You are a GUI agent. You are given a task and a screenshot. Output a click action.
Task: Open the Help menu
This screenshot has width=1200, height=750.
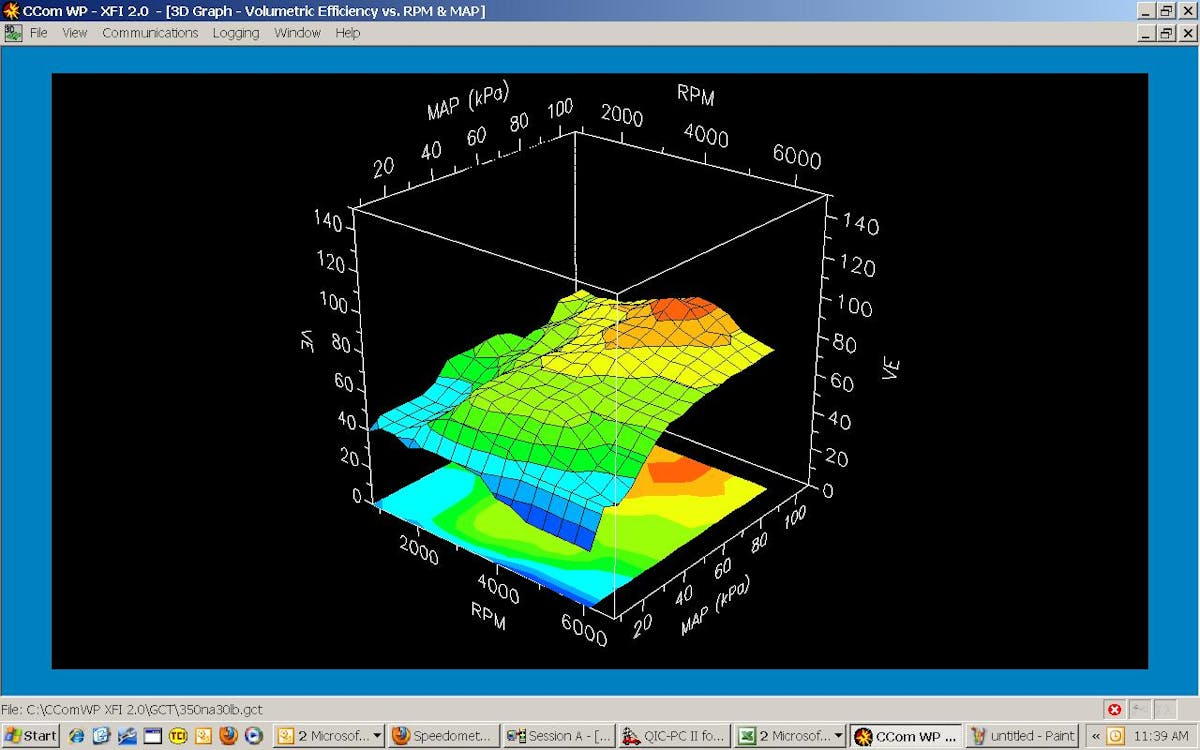pos(347,33)
